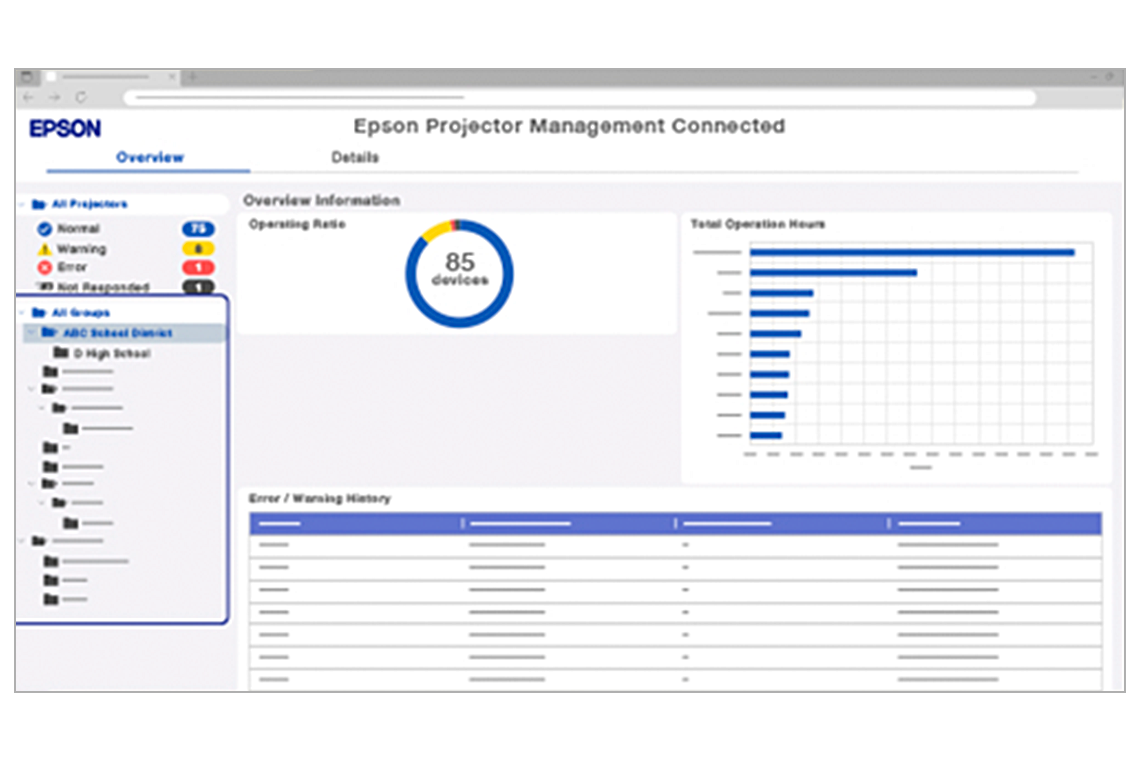Click the Not Responded status icon
The width and height of the screenshot is (1140, 760).
pos(44,287)
